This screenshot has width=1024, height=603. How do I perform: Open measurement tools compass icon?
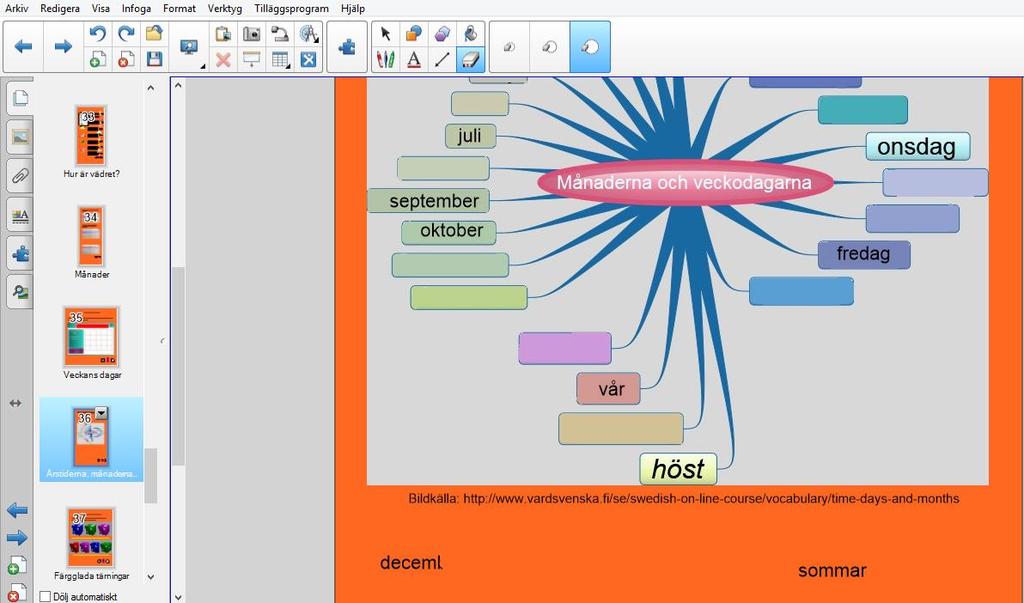pos(308,34)
